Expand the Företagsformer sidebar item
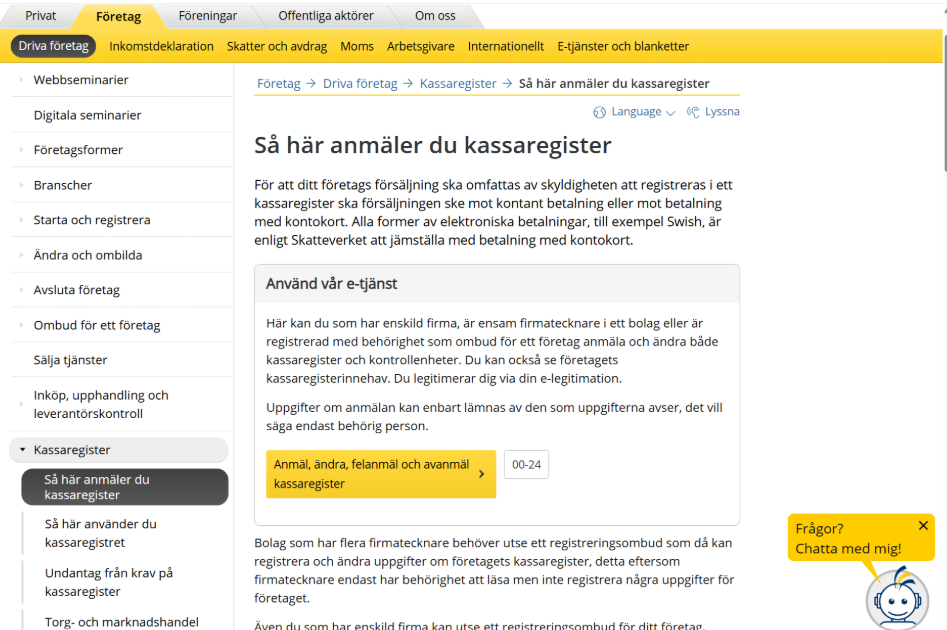This screenshot has height=630, width=947. pos(22,150)
